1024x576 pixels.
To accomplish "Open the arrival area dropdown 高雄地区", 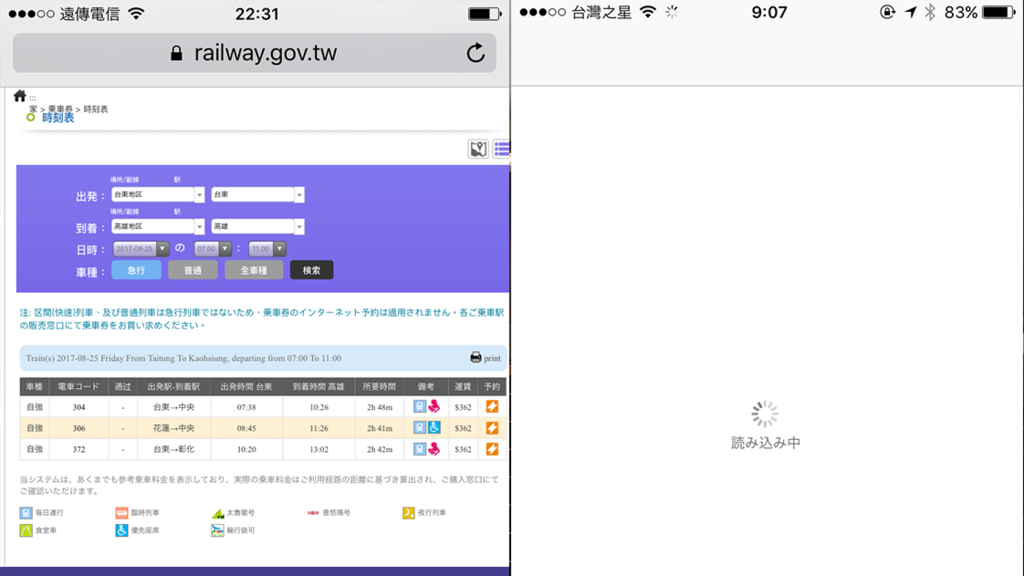I will pos(158,227).
